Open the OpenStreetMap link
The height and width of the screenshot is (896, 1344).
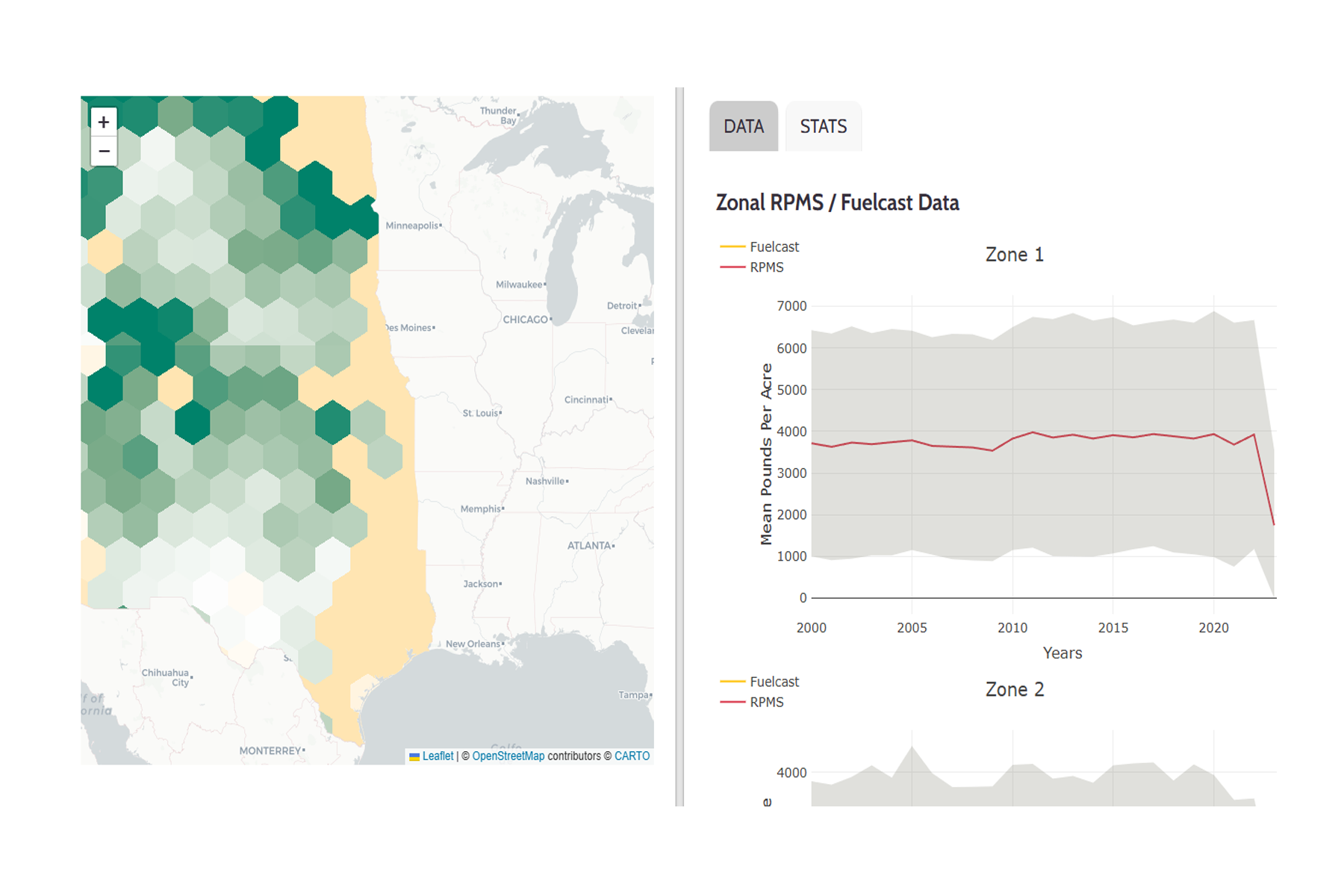point(508,756)
